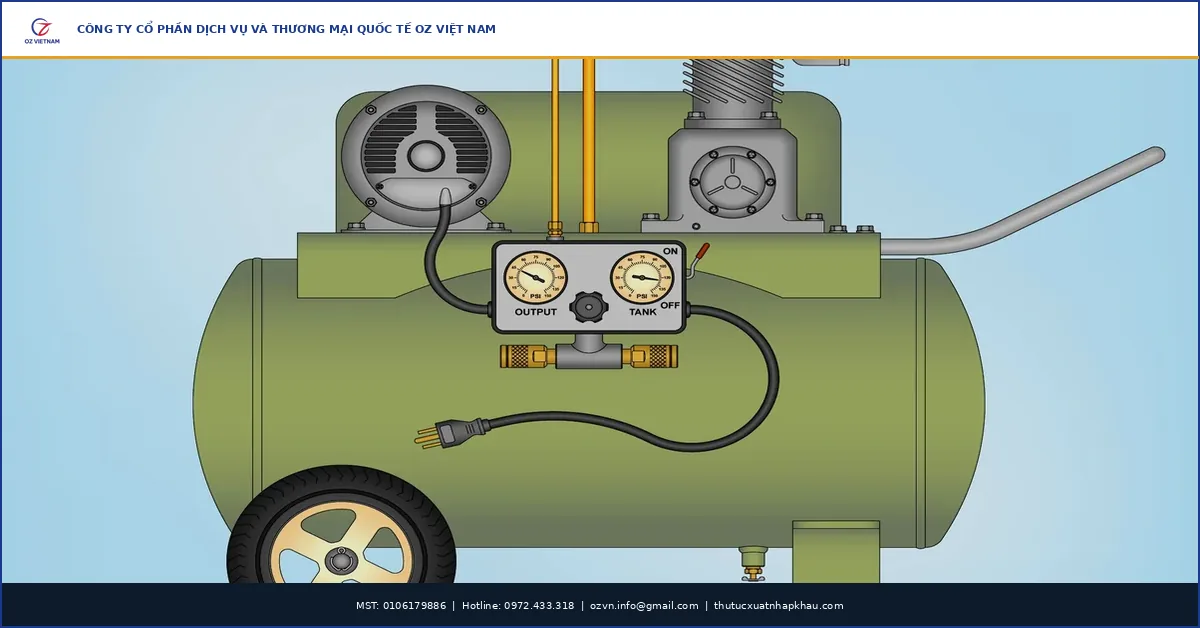Click the power plug on the cord
1200x628 pixels.
click(x=452, y=433)
